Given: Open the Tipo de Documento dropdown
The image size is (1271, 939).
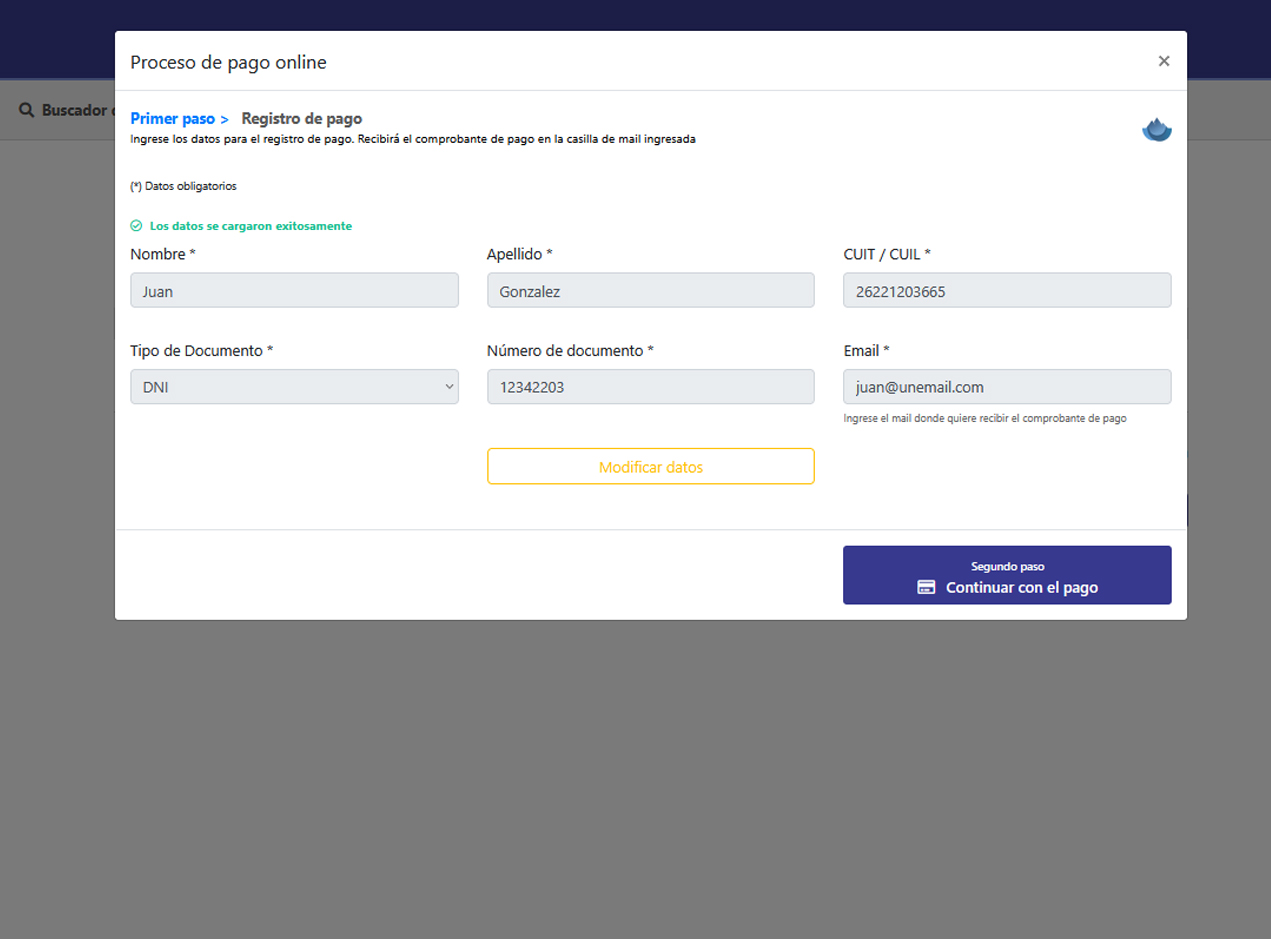Looking at the screenshot, I should pos(294,387).
